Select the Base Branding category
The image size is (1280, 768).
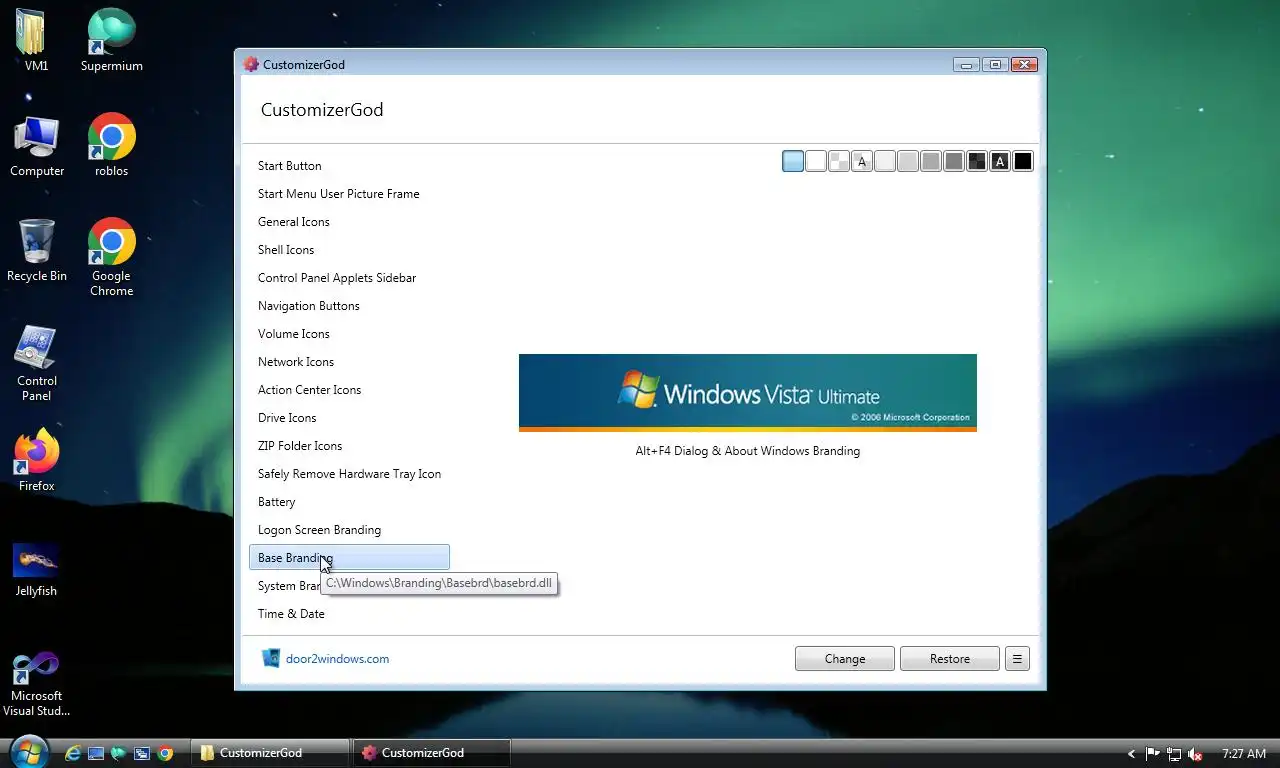tap(349, 558)
